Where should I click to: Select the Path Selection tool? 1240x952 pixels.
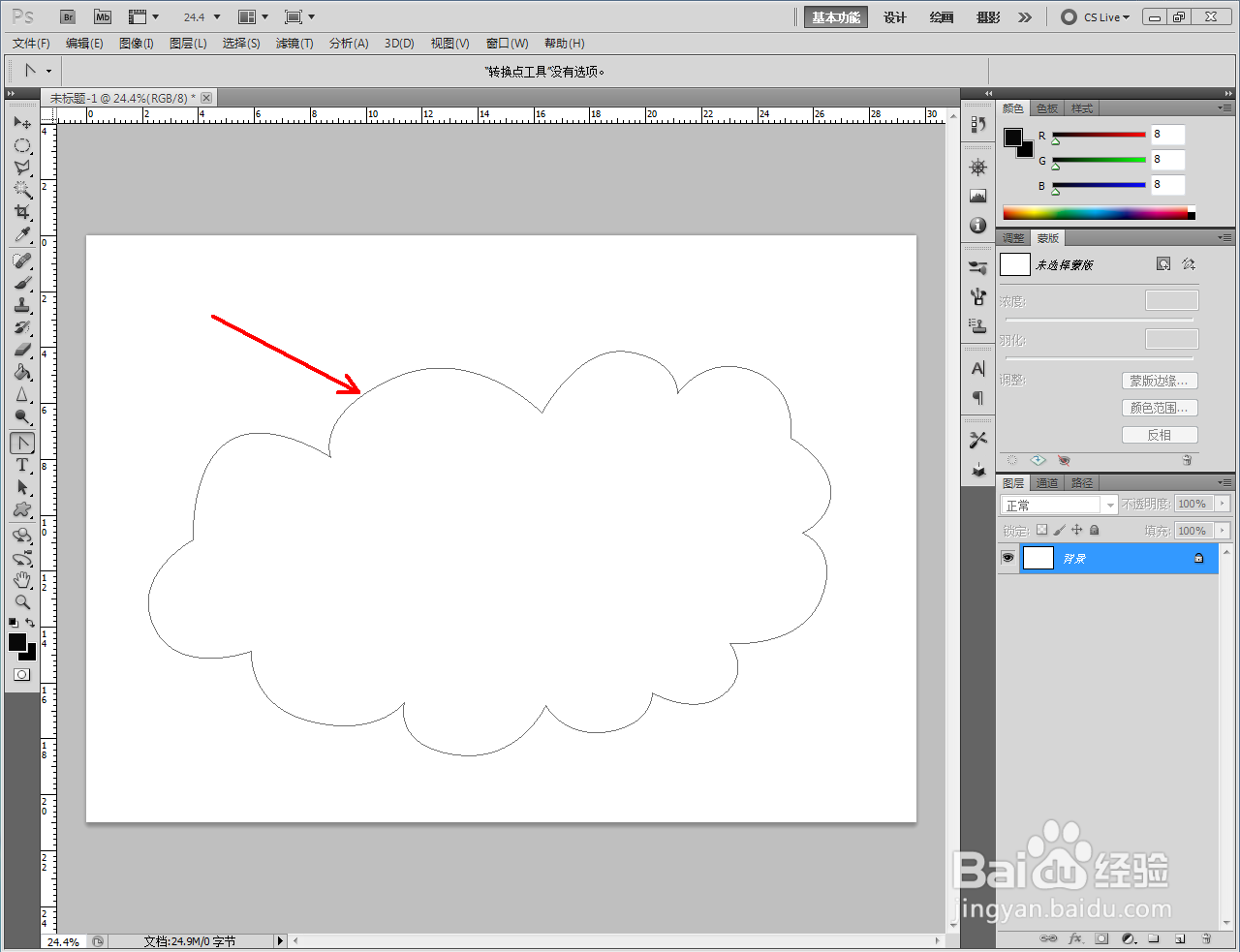pos(22,488)
